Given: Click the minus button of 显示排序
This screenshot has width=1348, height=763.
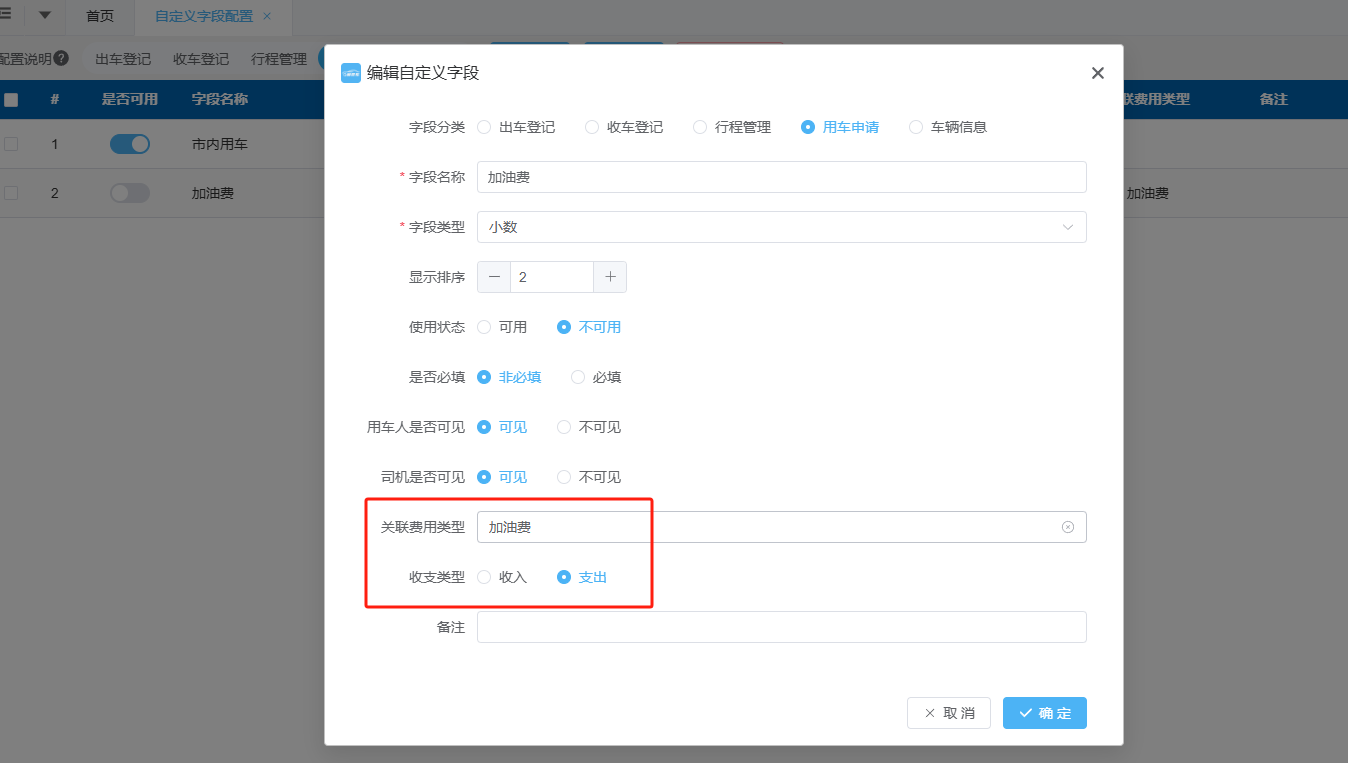Looking at the screenshot, I should coord(494,277).
